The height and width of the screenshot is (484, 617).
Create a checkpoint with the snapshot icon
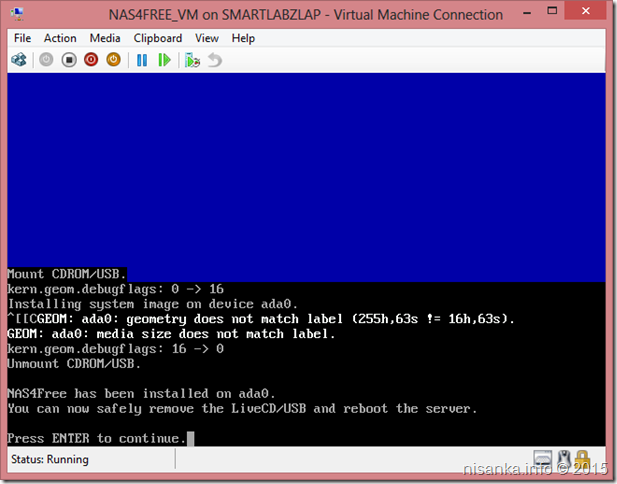[192, 60]
